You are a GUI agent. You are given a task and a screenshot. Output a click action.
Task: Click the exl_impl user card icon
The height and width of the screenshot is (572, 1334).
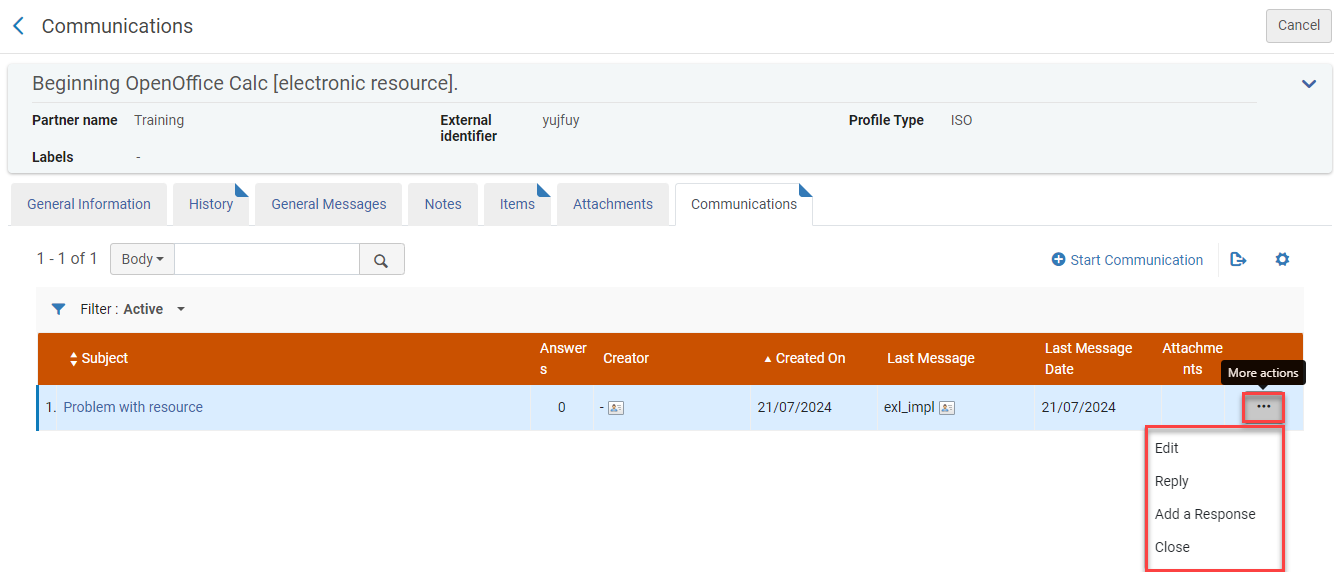pos(946,408)
